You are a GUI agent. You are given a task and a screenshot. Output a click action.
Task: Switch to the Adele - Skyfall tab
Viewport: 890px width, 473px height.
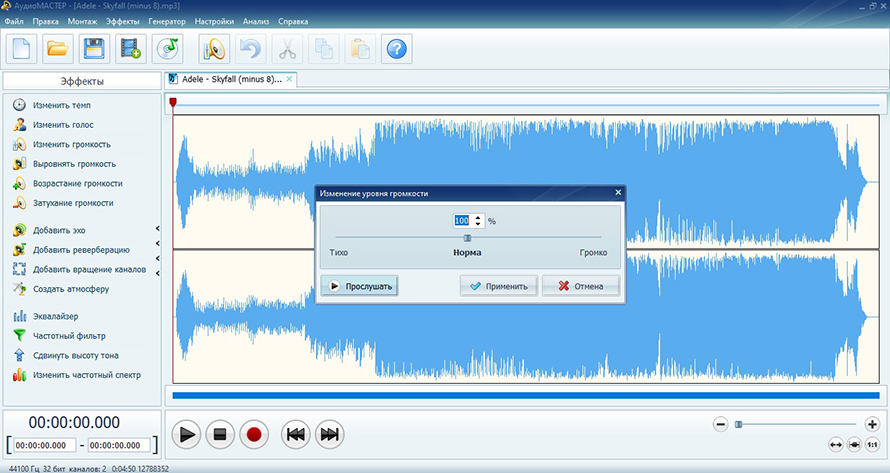point(231,79)
